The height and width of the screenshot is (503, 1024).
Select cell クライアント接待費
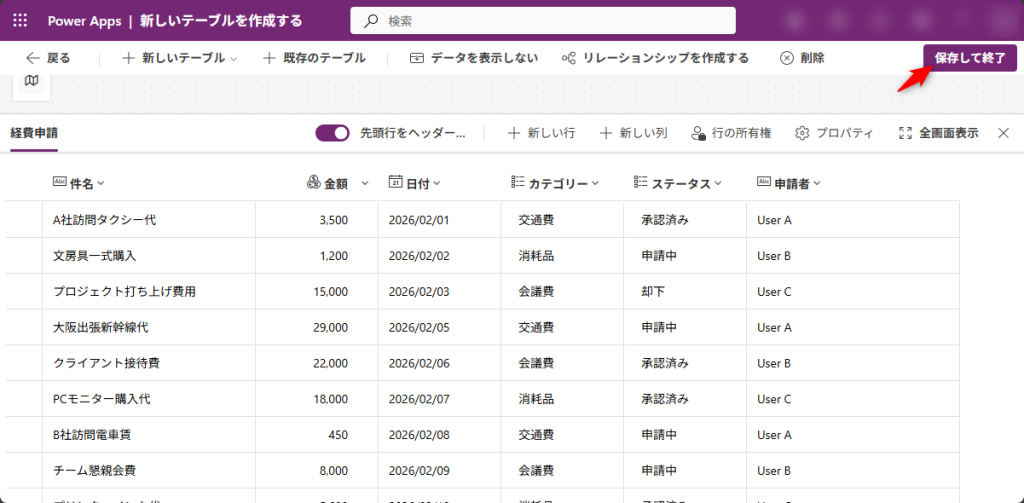[149, 363]
